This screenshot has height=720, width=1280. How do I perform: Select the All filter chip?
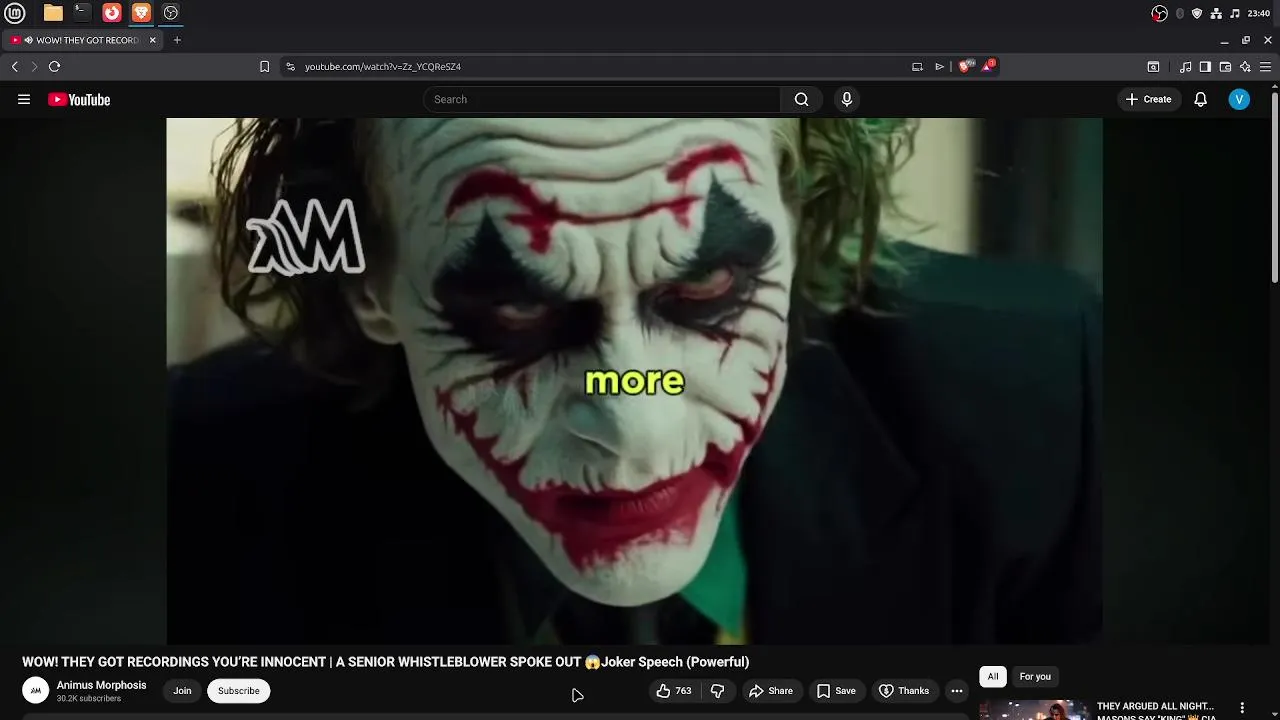993,677
